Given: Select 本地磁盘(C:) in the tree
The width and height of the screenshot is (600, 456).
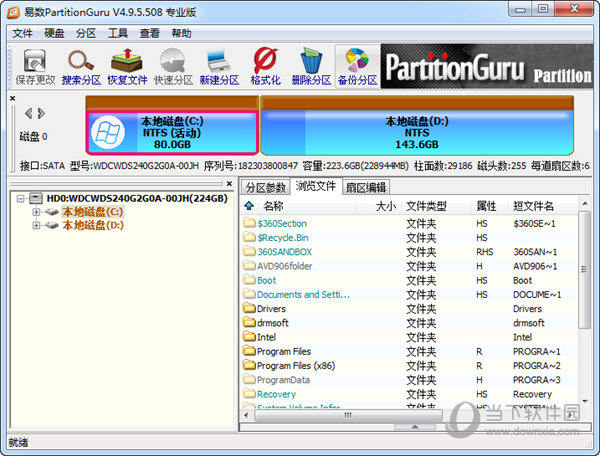Looking at the screenshot, I should tap(93, 212).
